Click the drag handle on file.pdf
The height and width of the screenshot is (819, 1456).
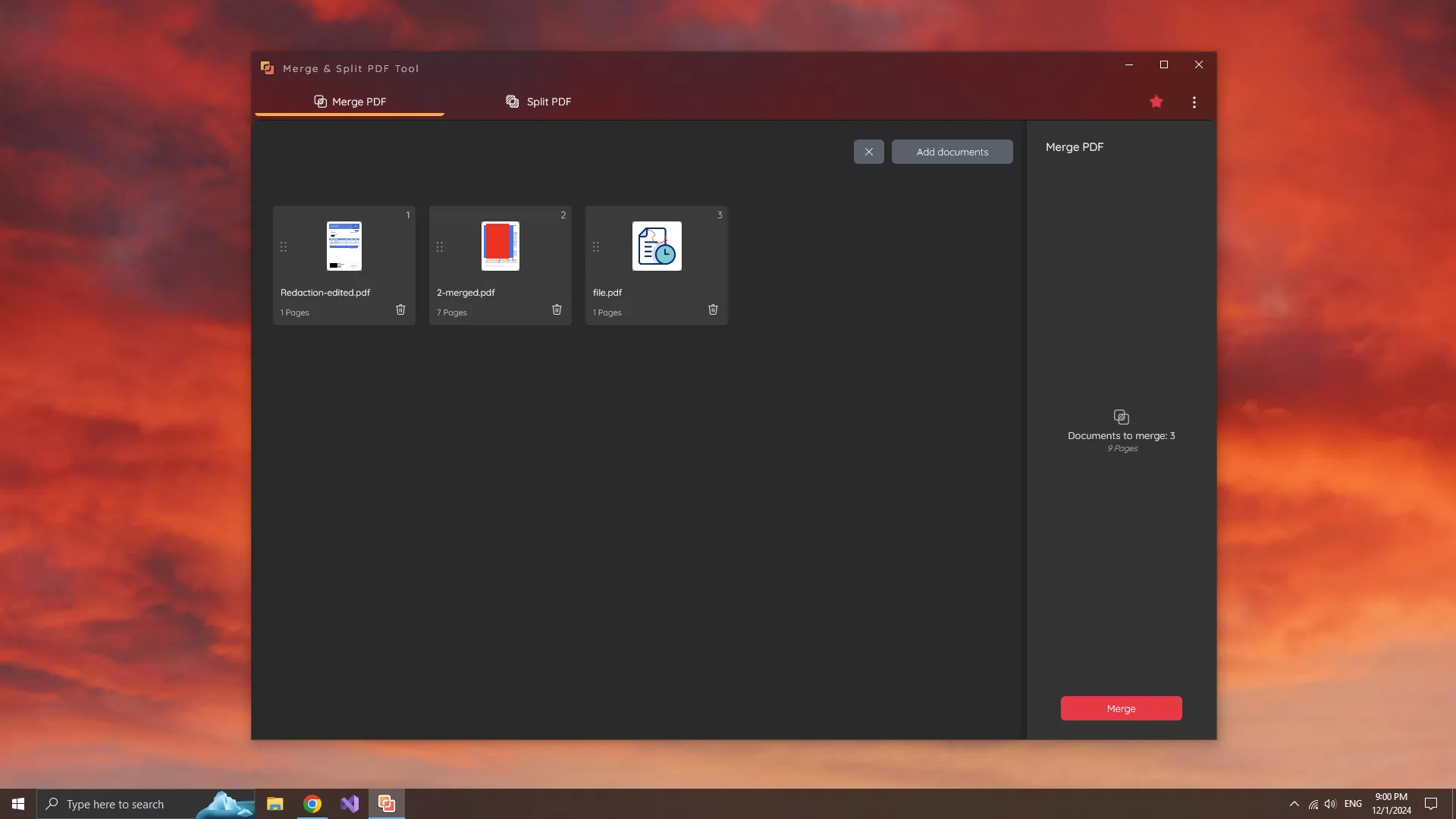tap(596, 246)
